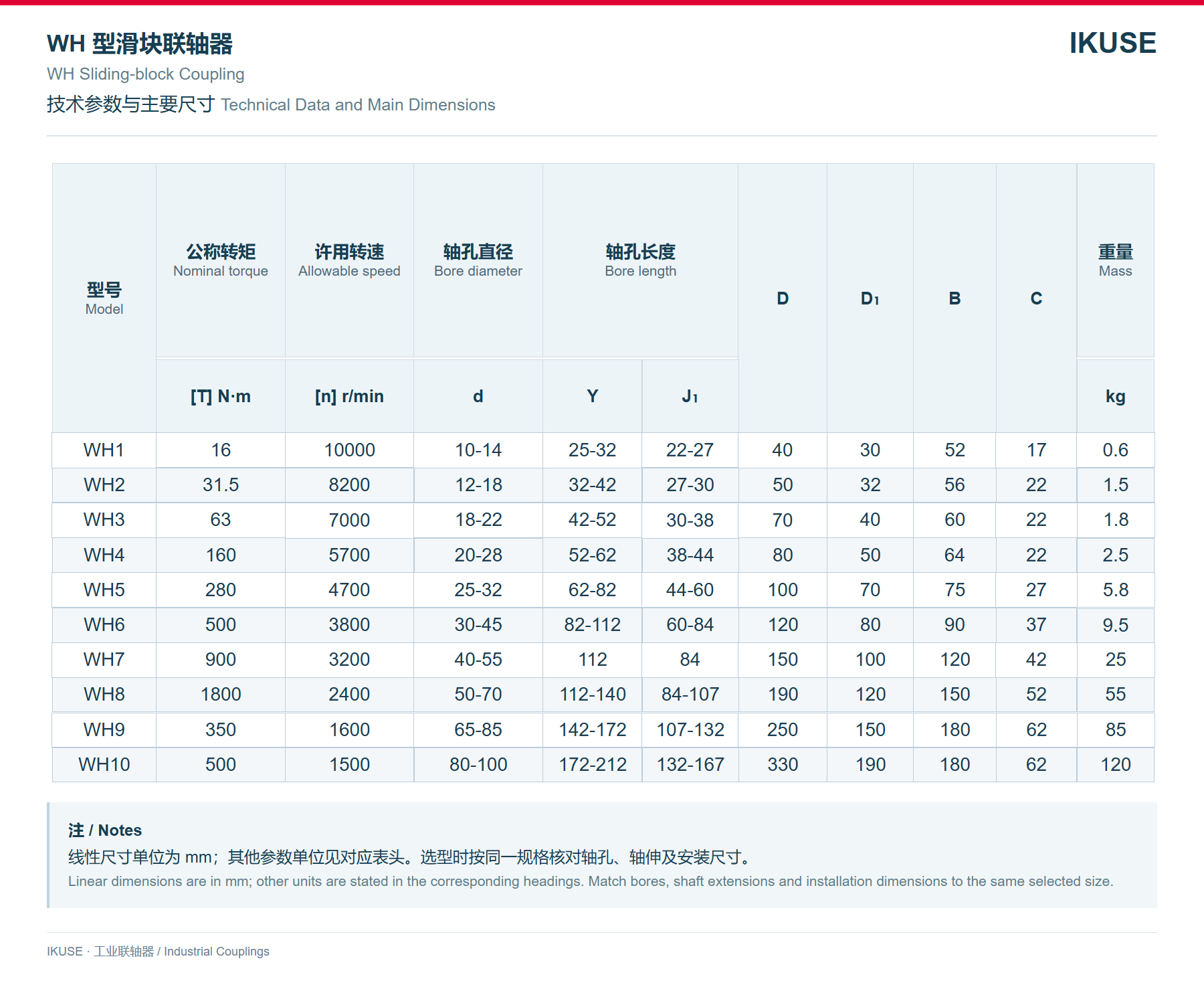This screenshot has width=1204, height=981.
Task: Select the WH7 model cell
Action: pos(104,659)
